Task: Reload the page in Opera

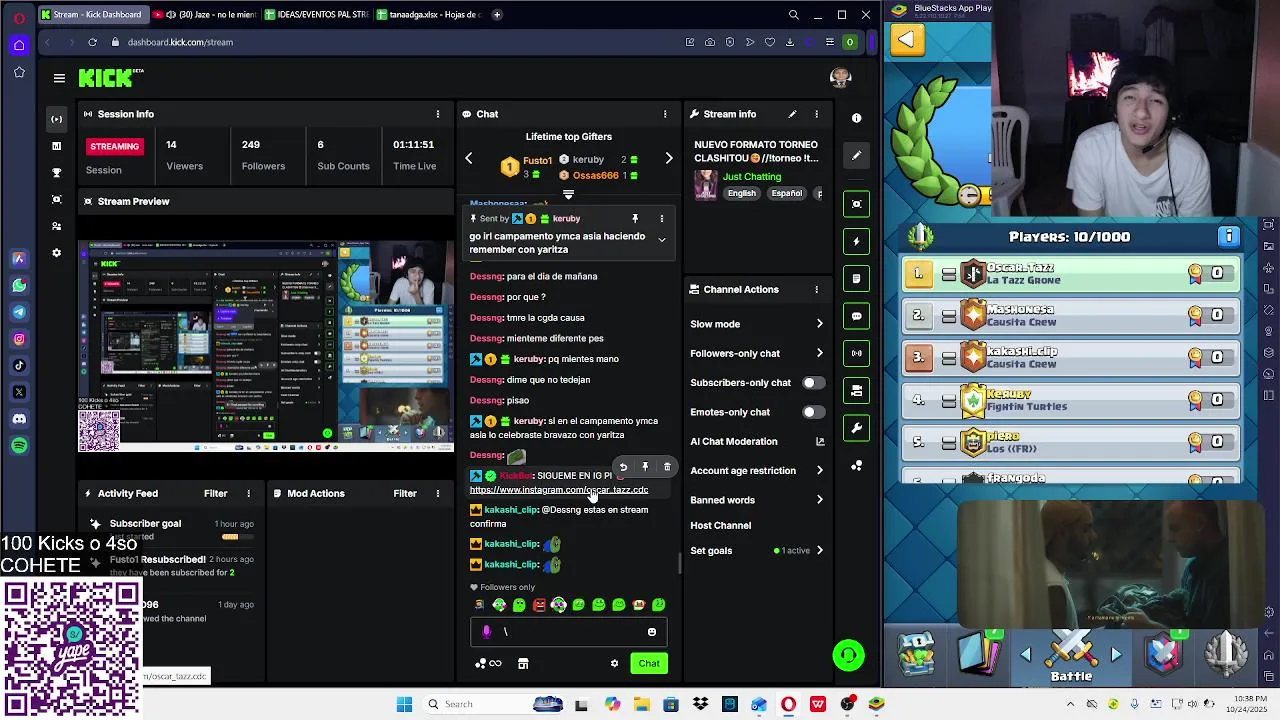Action: click(92, 42)
